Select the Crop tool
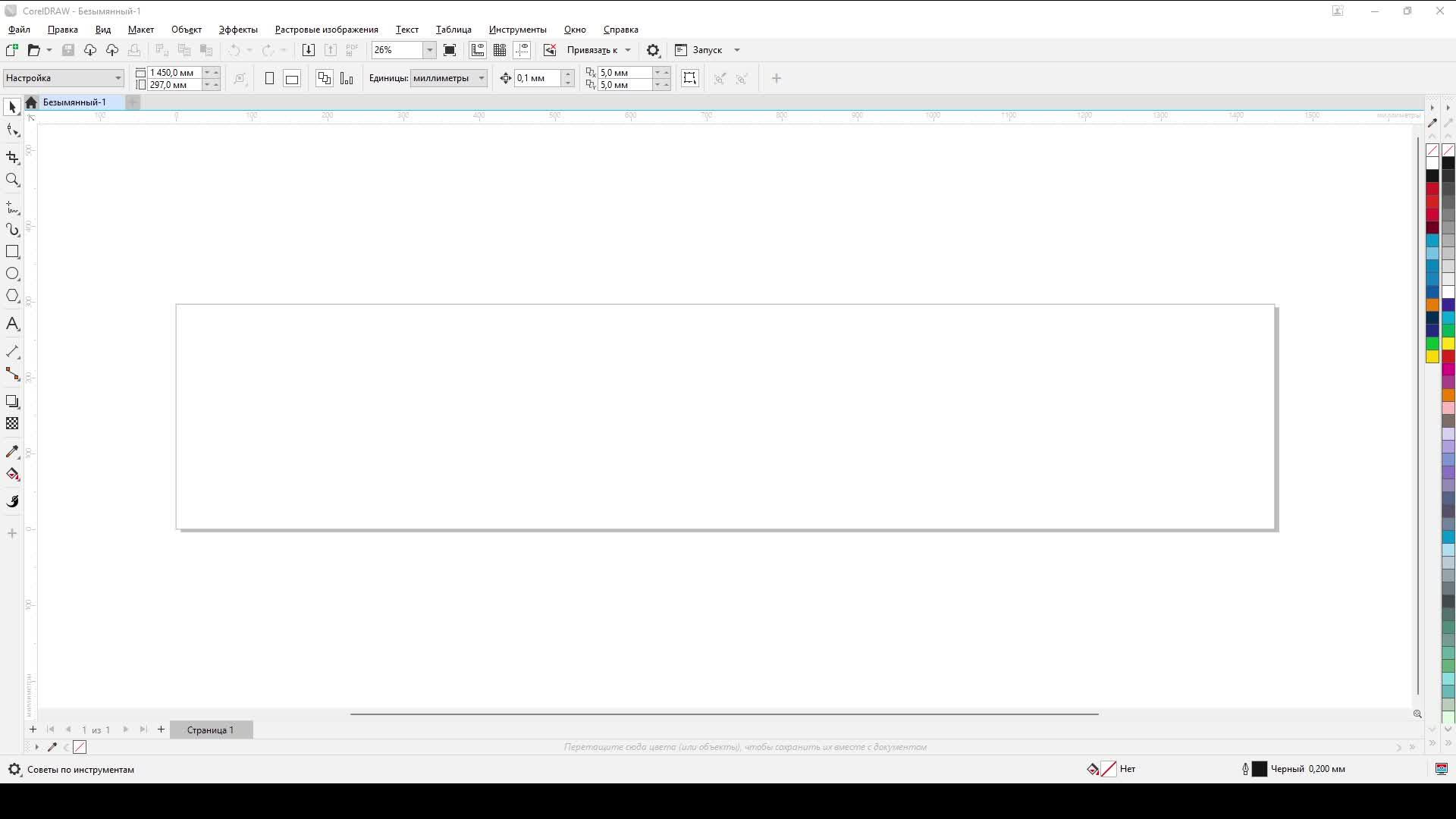The image size is (1456, 819). pos(12,158)
